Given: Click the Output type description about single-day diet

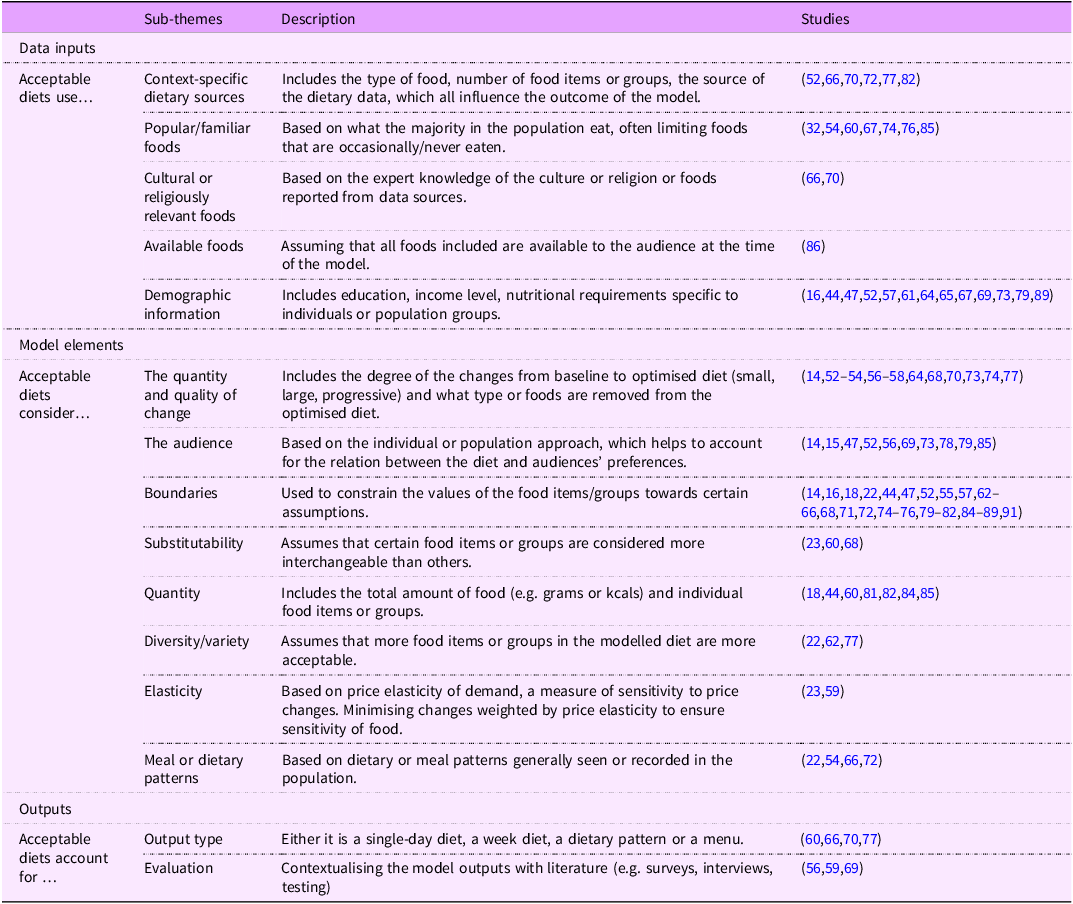Looking at the screenshot, I should pos(513,840).
